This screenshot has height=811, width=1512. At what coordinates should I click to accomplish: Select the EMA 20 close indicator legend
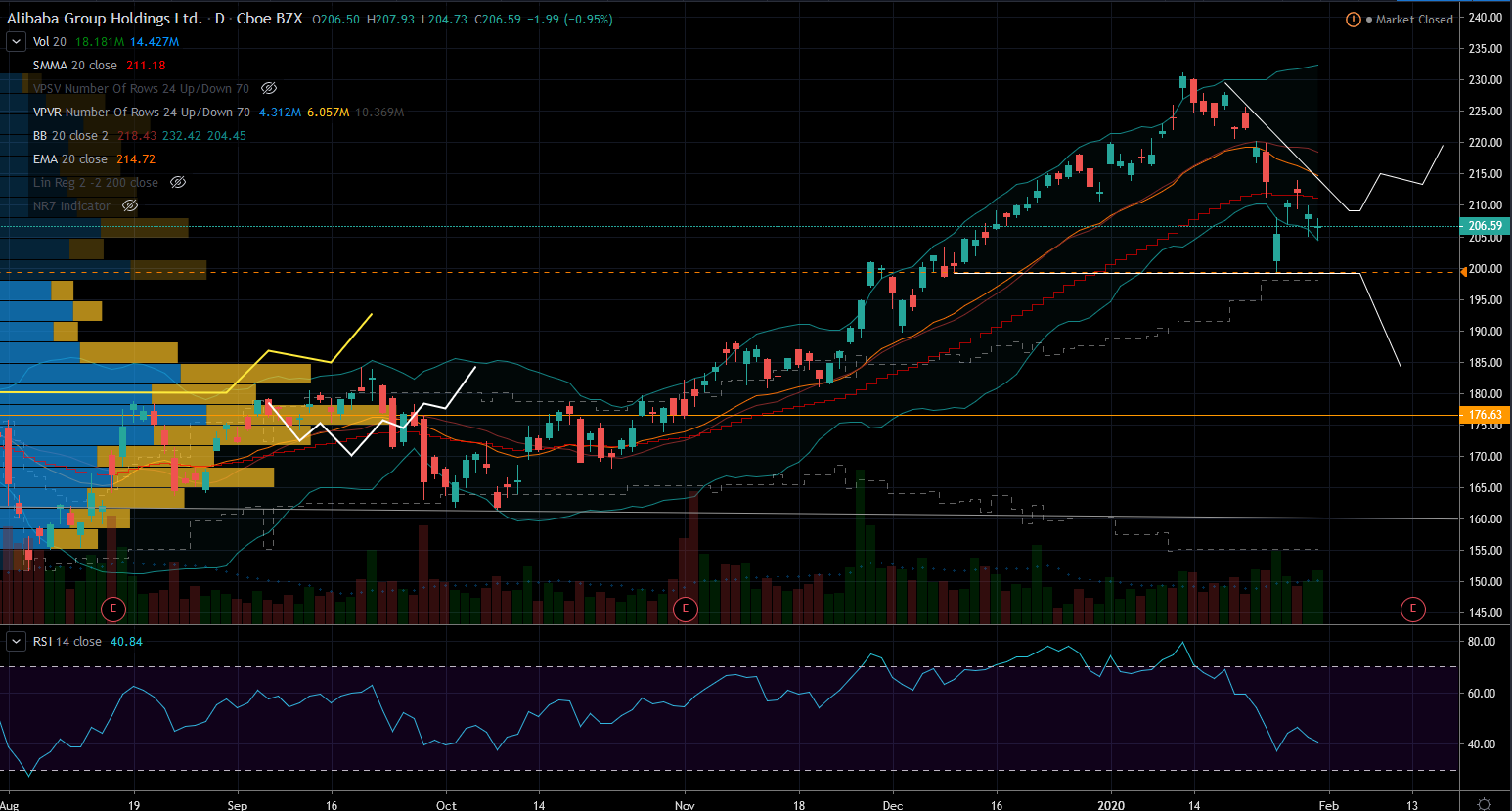tap(70, 159)
